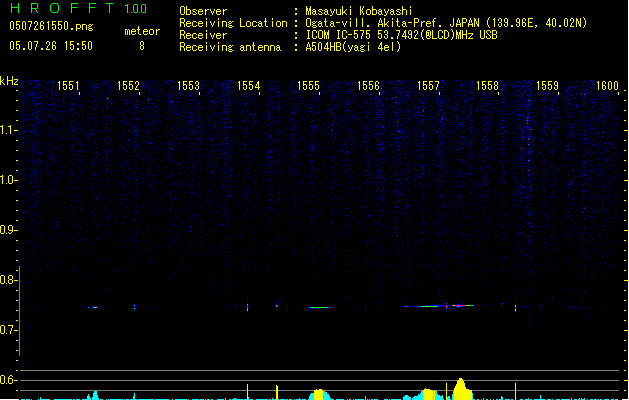Click time marker 1556
Image resolution: width=629 pixels, height=400 pixels.
(368, 86)
